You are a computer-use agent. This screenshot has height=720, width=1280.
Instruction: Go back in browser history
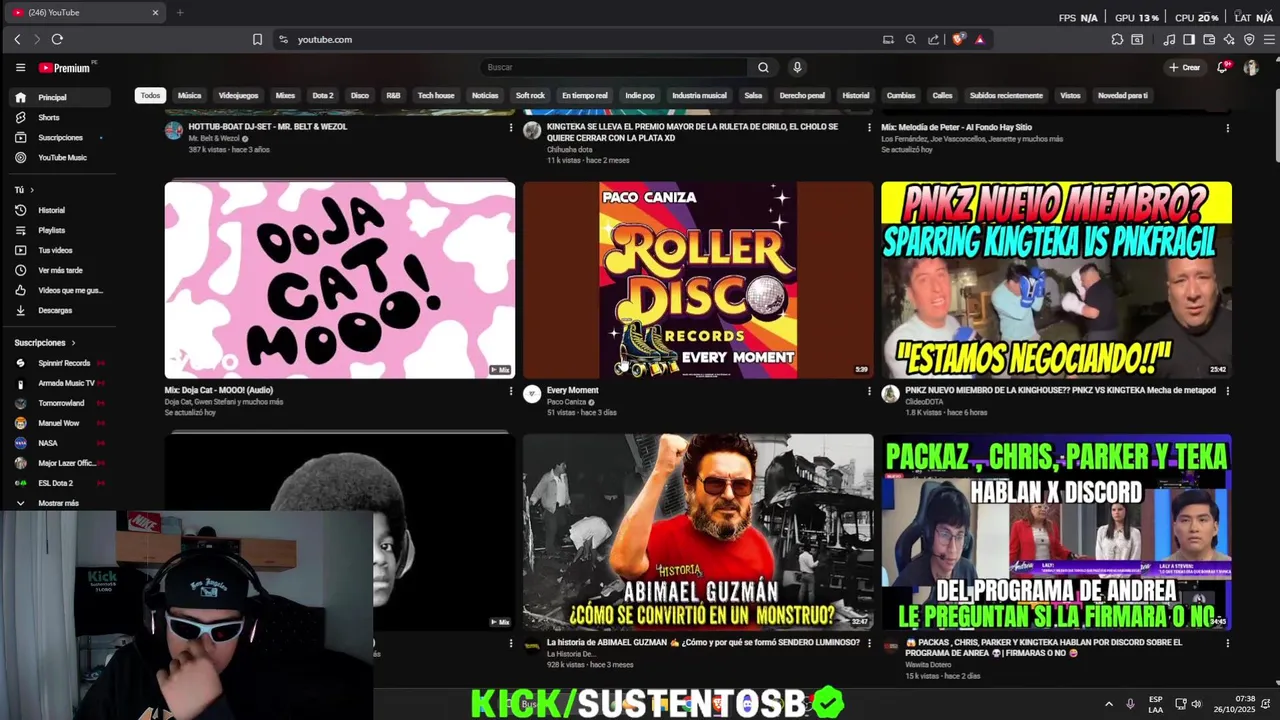[x=17, y=39]
